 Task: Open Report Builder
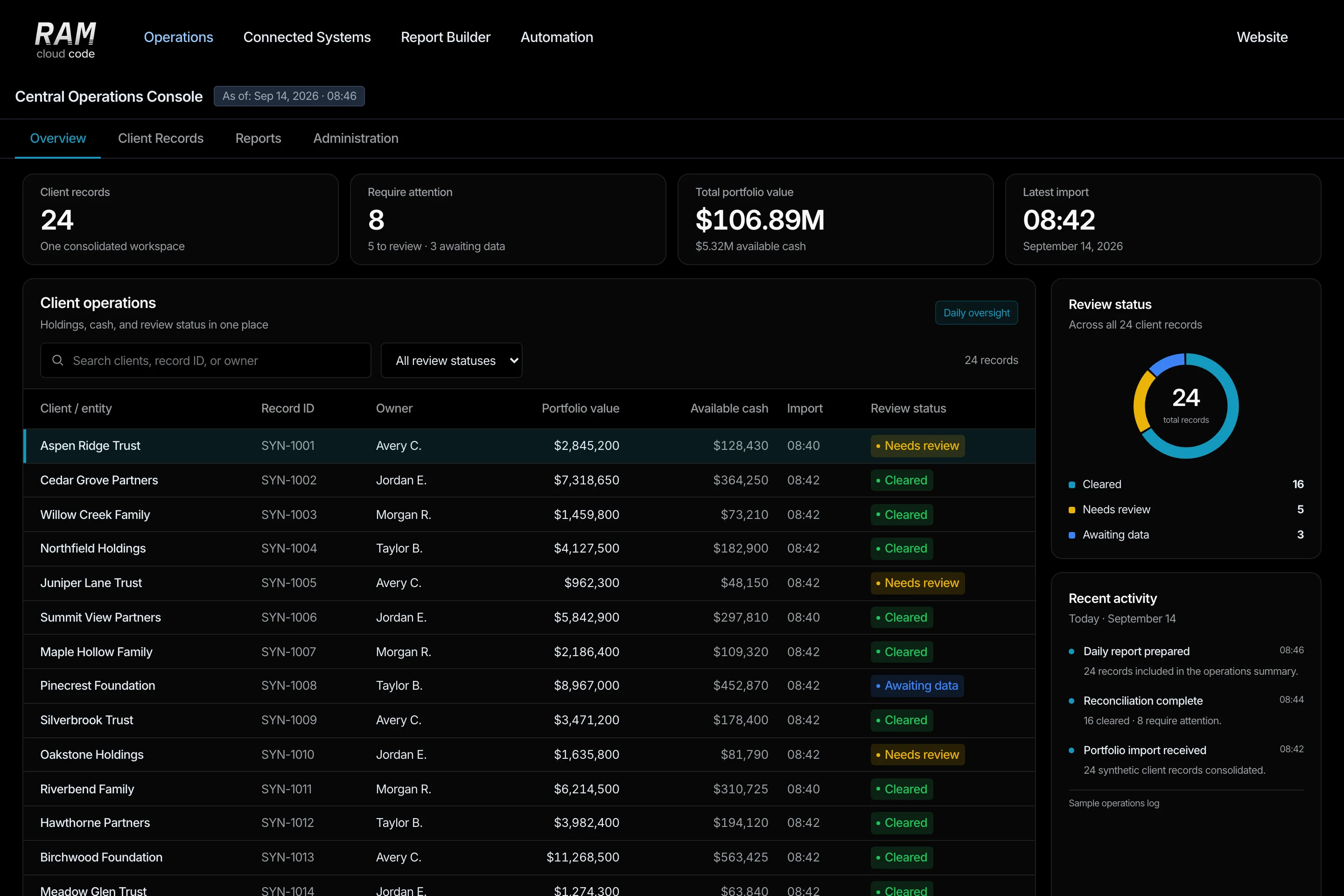[446, 37]
